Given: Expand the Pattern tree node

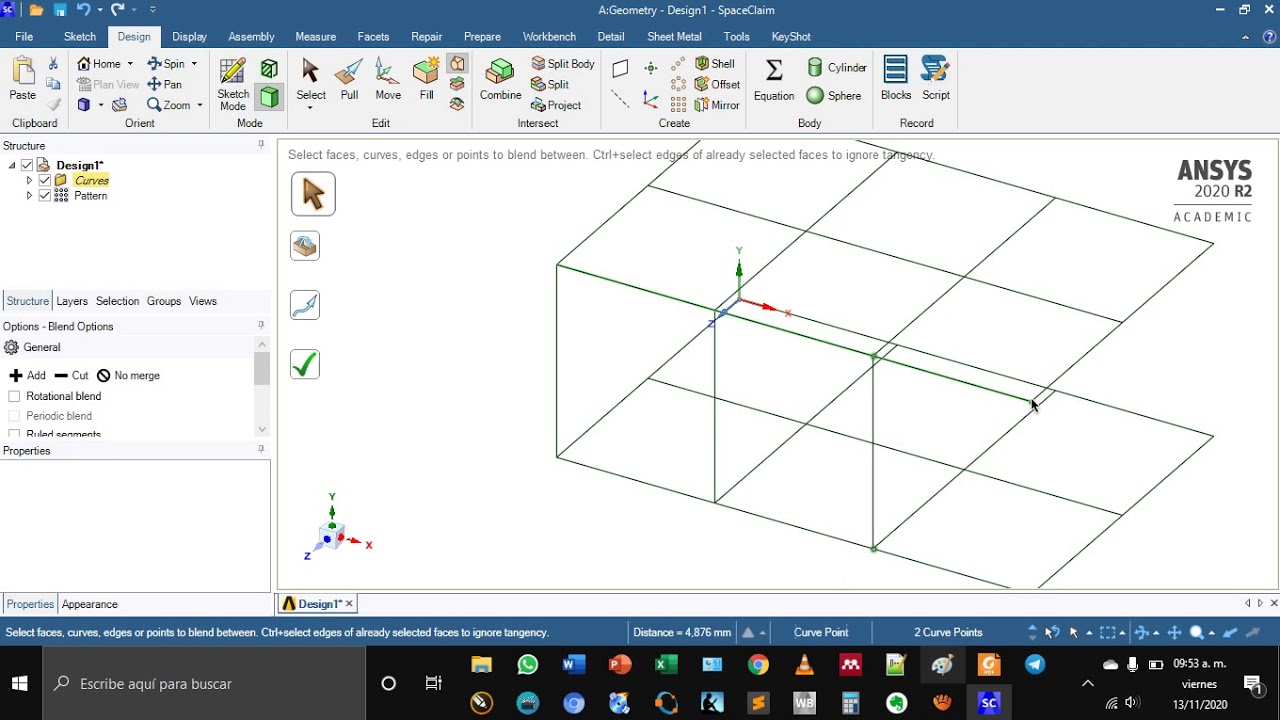Looking at the screenshot, I should (29, 195).
